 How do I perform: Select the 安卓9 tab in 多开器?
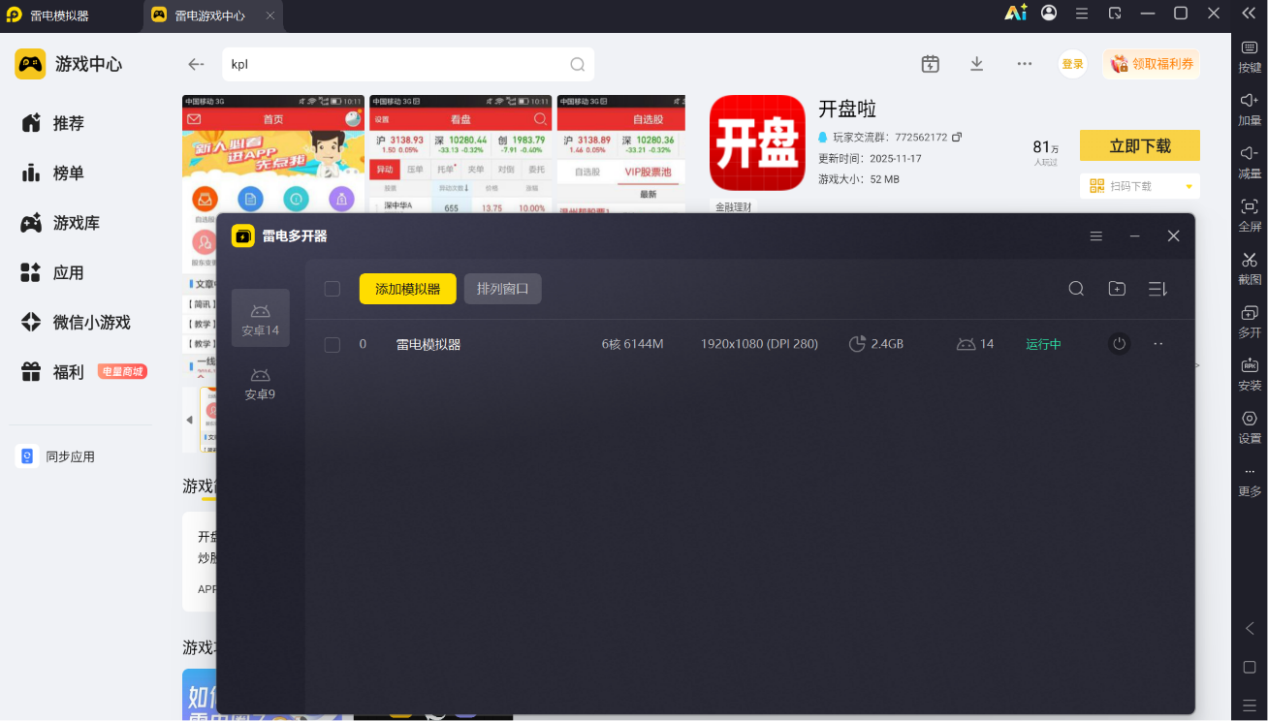[x=260, y=383]
